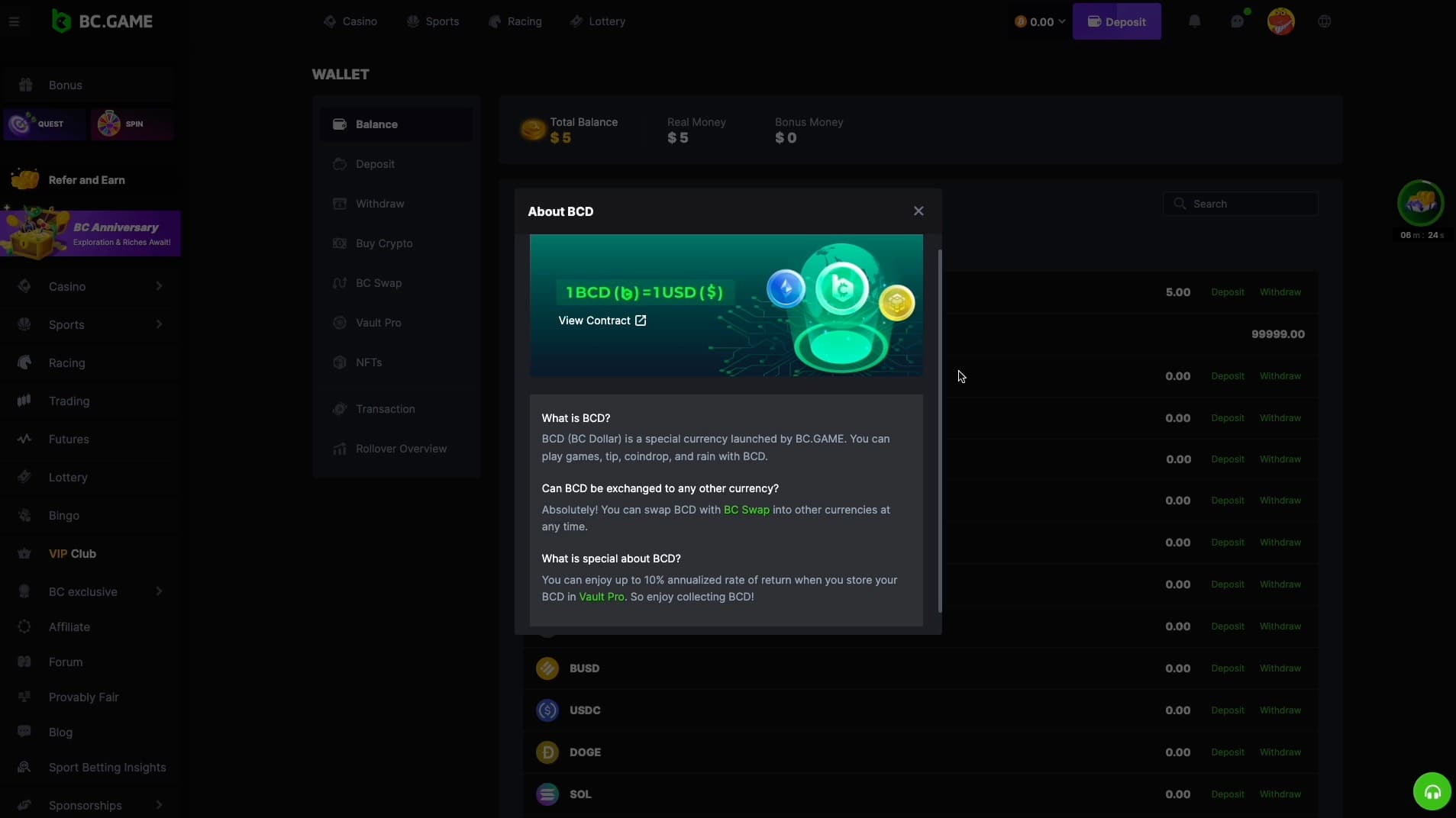Open Sport Betting Insights in sidebar
The image size is (1456, 818).
point(89,768)
